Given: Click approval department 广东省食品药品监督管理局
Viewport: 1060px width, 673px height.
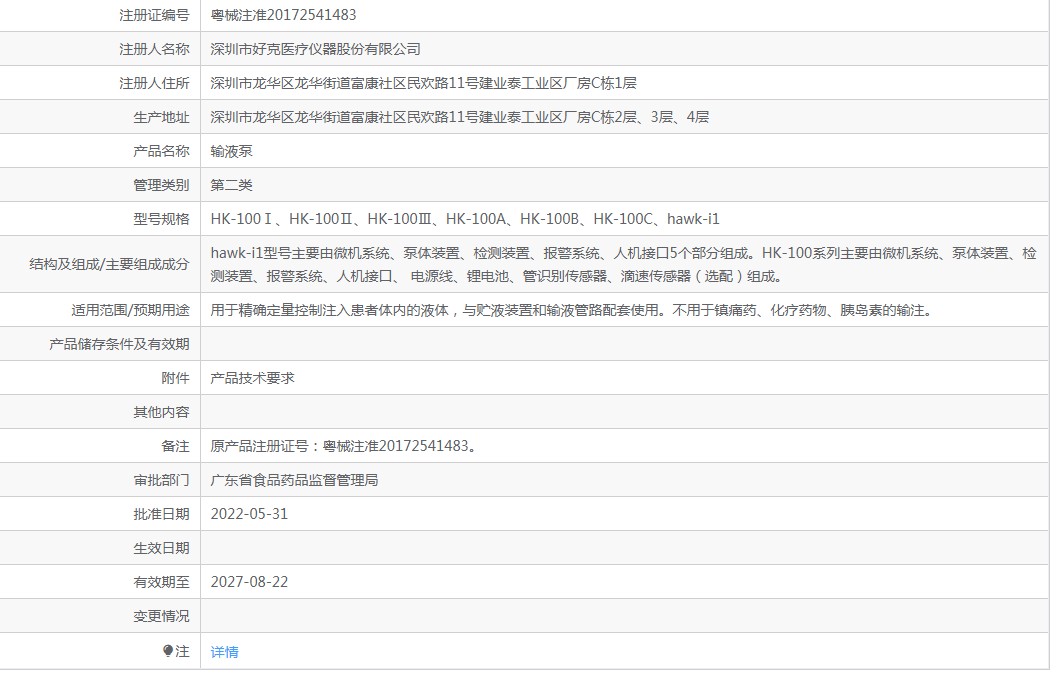Looking at the screenshot, I should [294, 480].
